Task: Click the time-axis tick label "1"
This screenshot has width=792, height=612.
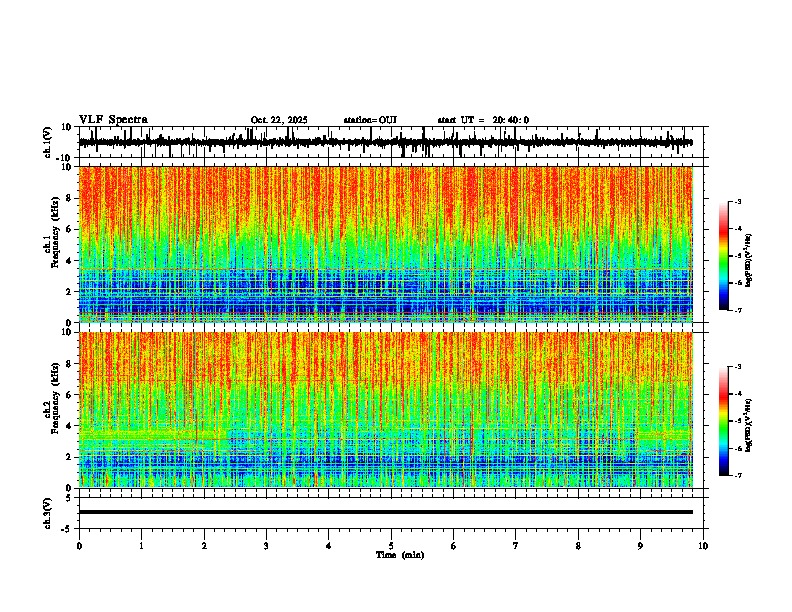Action: point(141,546)
